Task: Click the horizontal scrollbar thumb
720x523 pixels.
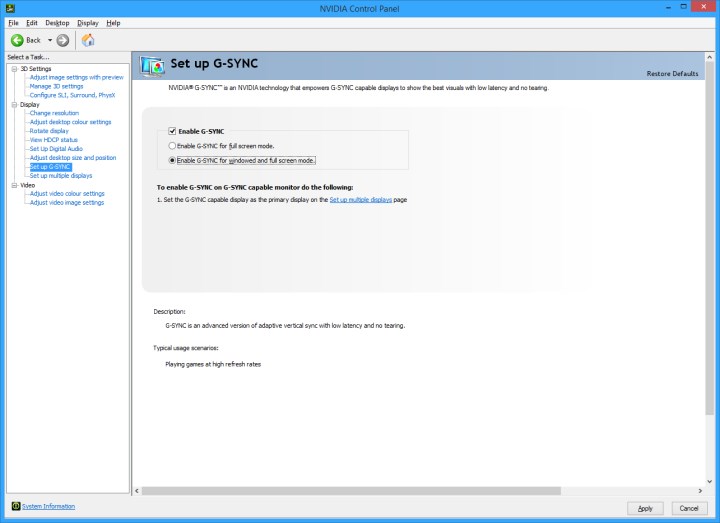Action: pyautogui.click(x=351, y=491)
